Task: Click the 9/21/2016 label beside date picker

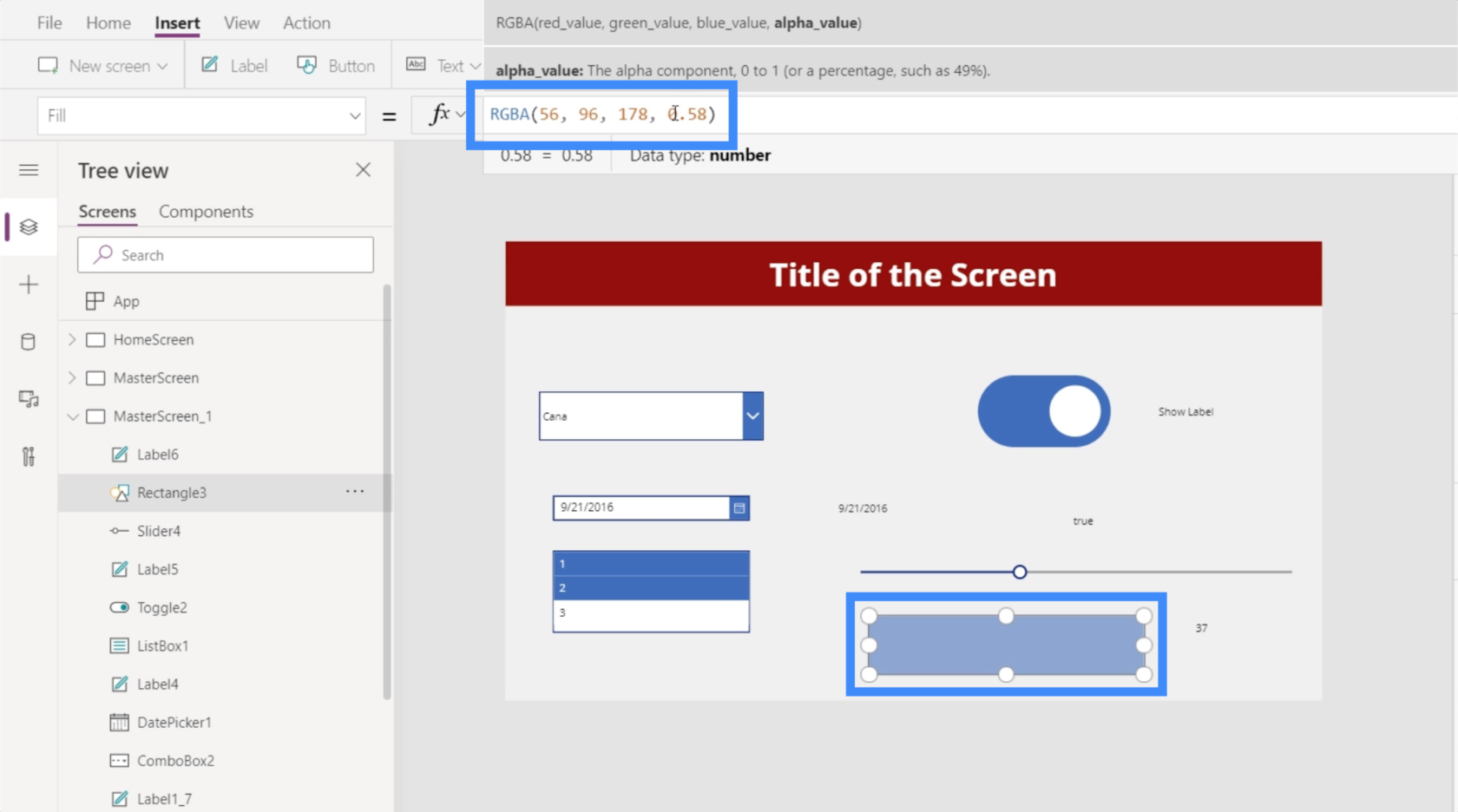Action: (x=863, y=508)
